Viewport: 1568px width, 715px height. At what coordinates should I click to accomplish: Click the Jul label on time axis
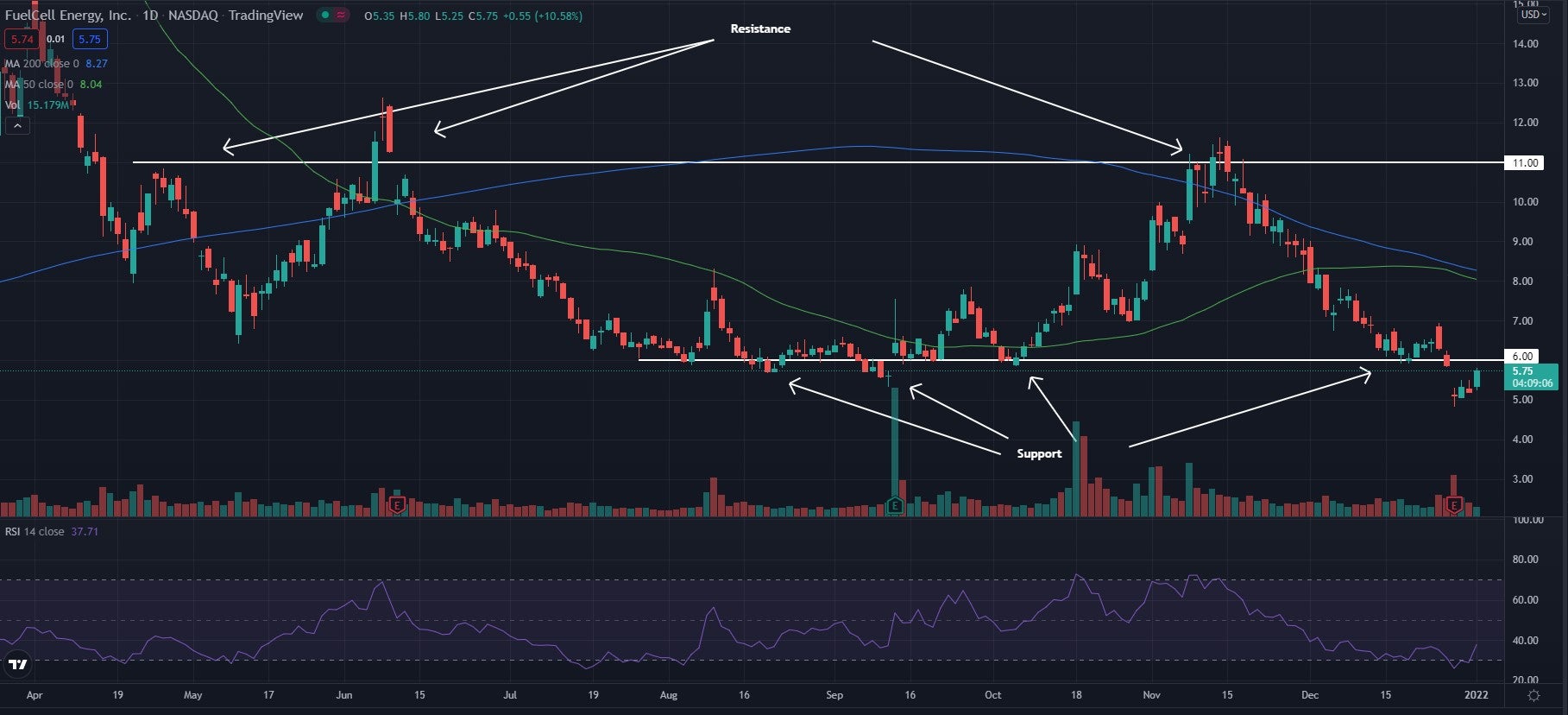510,695
